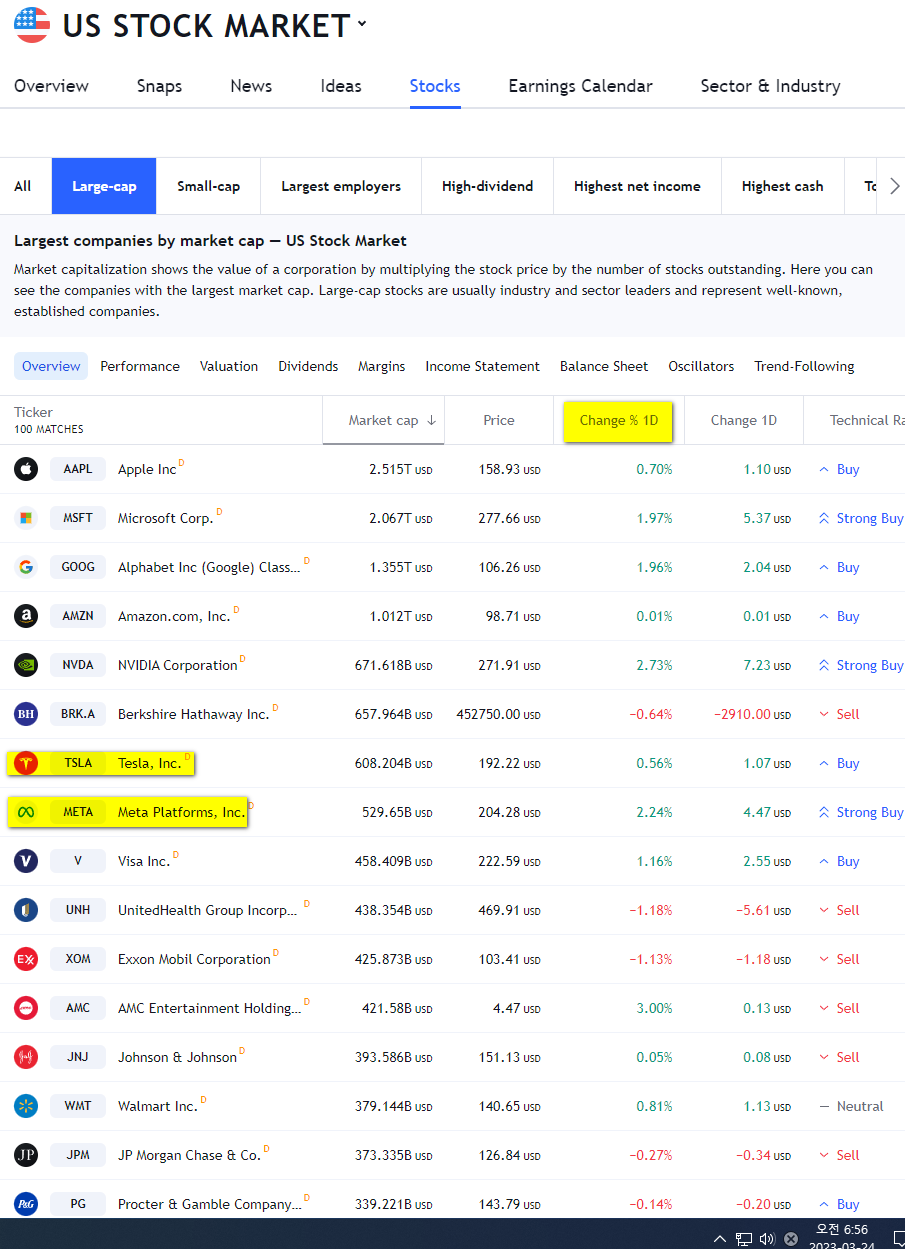Switch to Balance Sheet column set

[x=604, y=366]
